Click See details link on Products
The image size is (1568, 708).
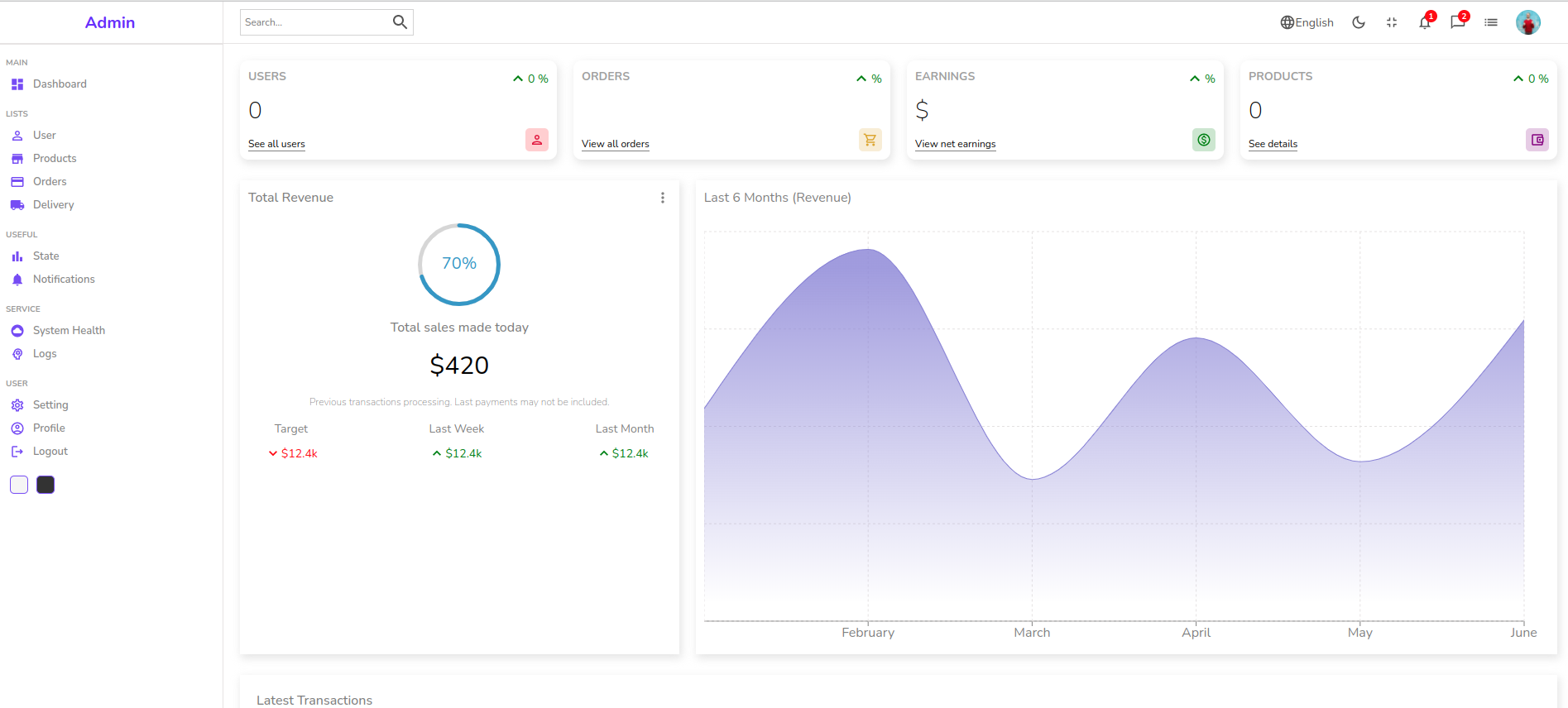[x=1273, y=144]
